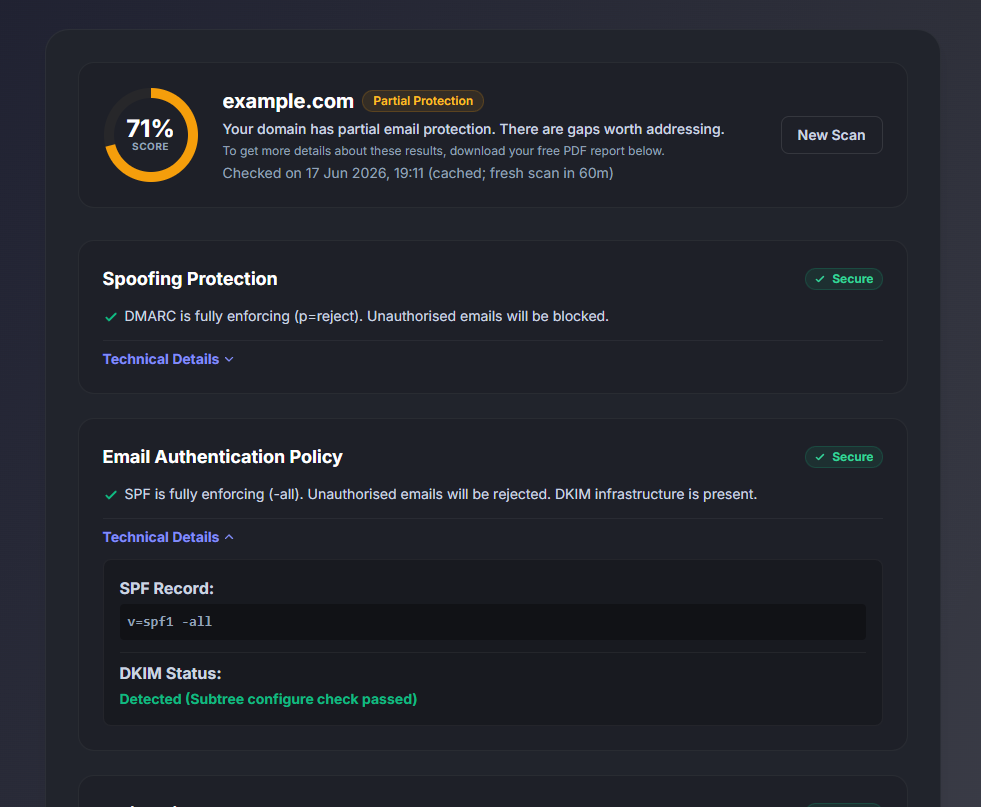This screenshot has width=981, height=807.
Task: Click the partial email protection summary sentence
Action: [x=473, y=129]
